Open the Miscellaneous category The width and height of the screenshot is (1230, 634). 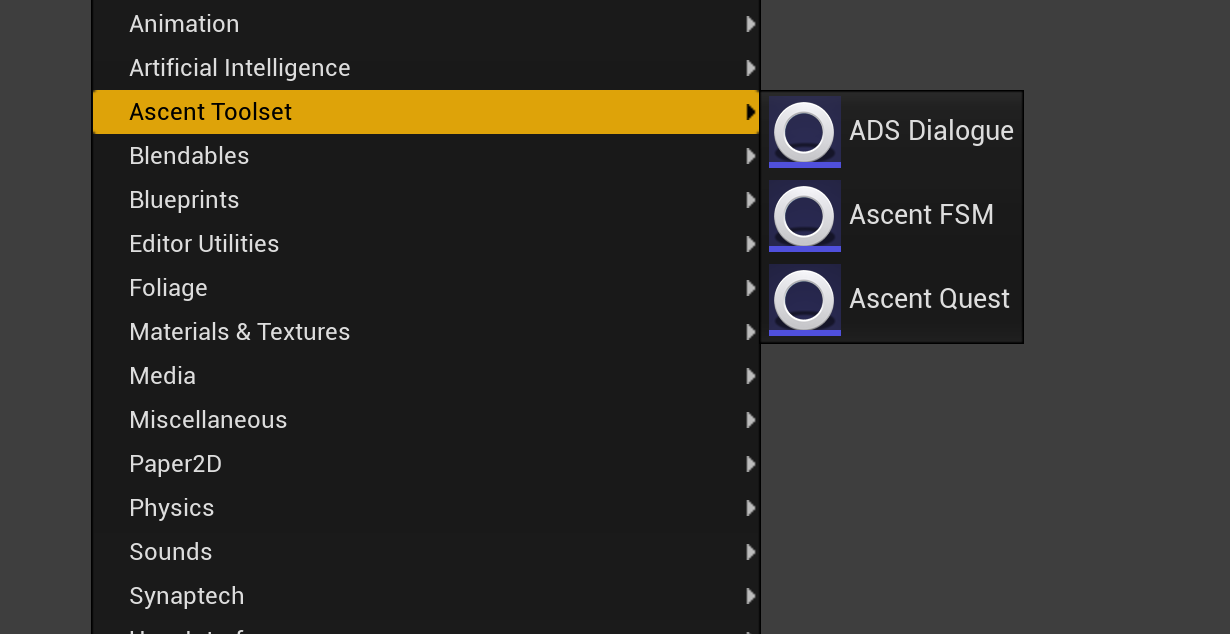click(208, 420)
